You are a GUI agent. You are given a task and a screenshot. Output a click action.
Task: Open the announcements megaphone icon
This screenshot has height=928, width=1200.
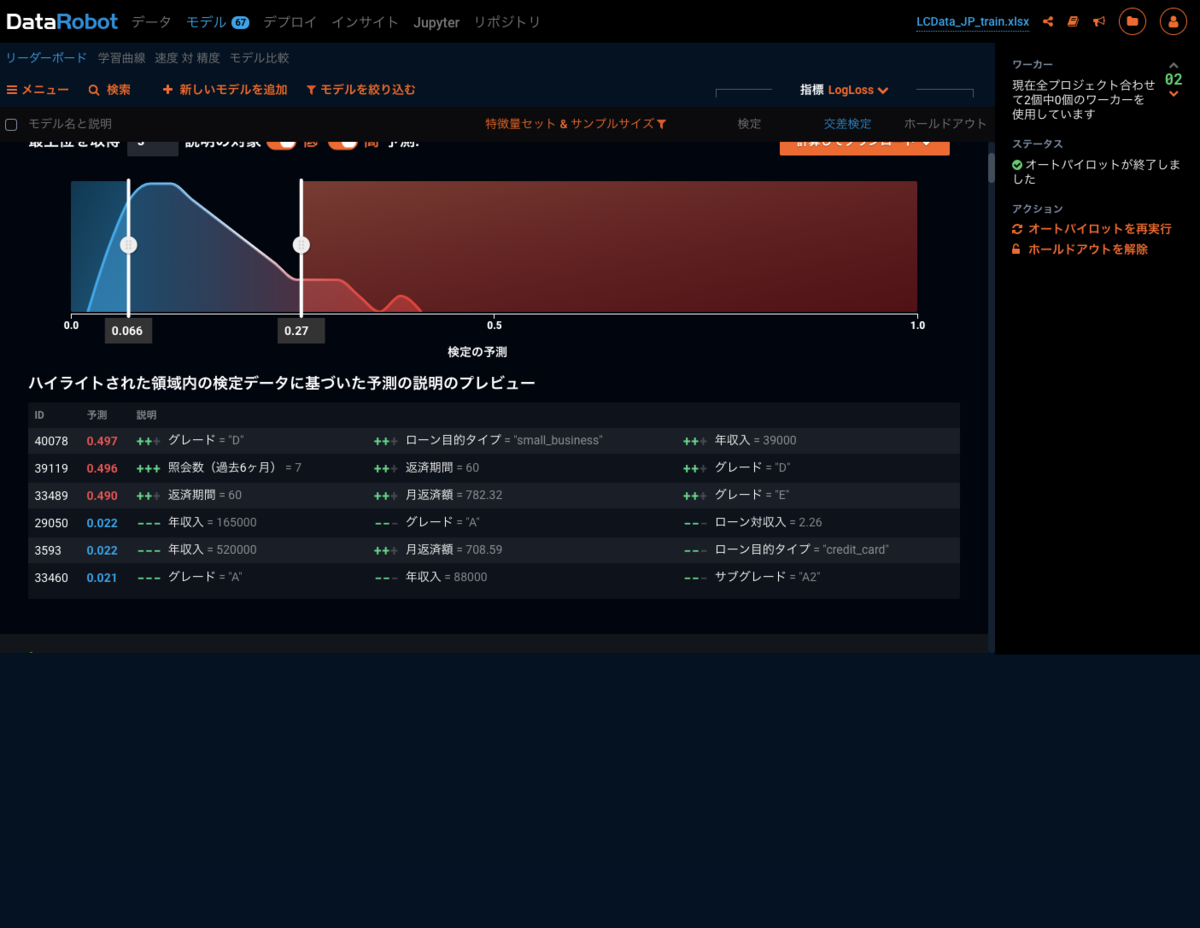click(1099, 21)
